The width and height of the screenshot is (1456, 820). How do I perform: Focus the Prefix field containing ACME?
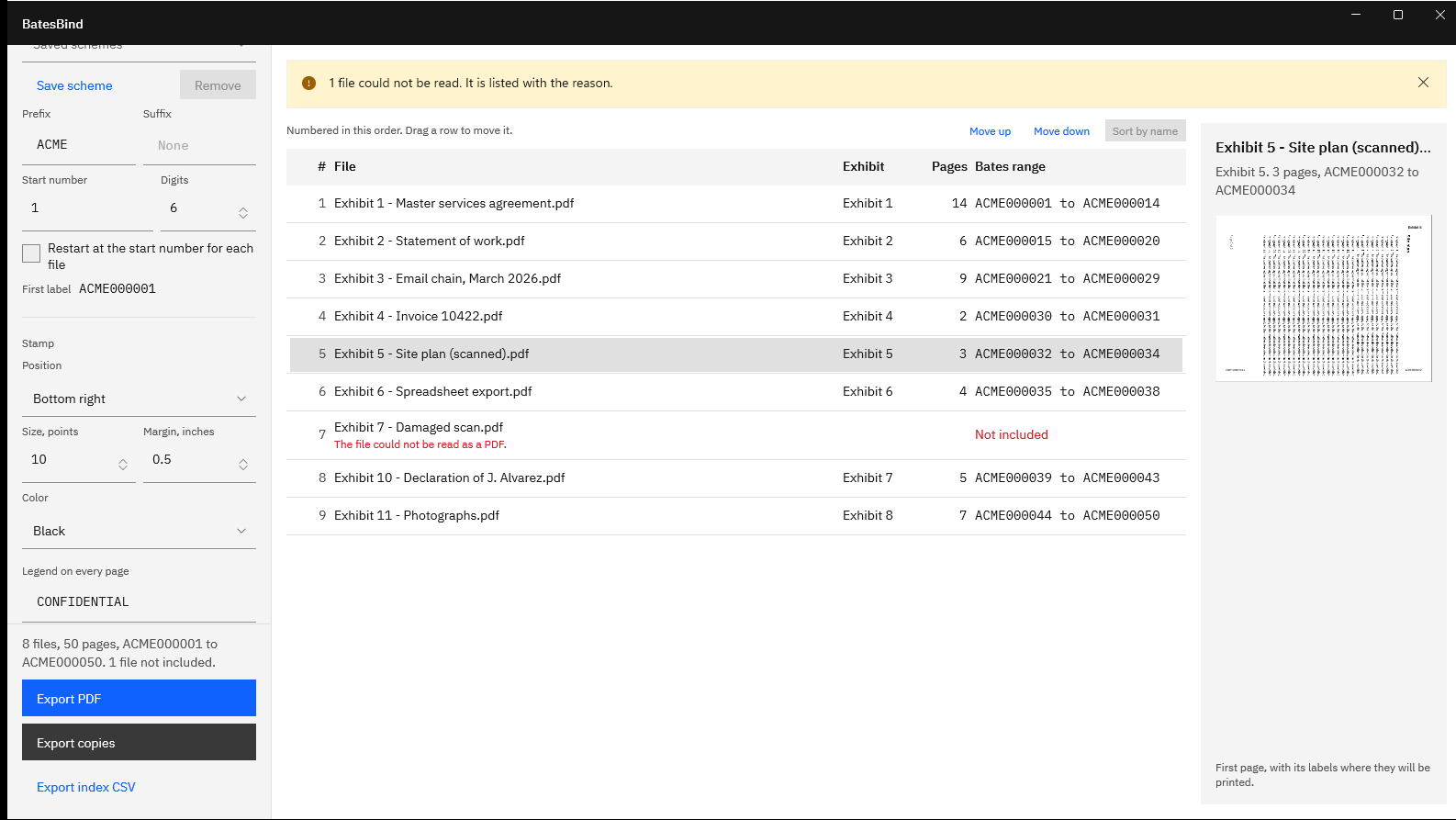point(79,145)
